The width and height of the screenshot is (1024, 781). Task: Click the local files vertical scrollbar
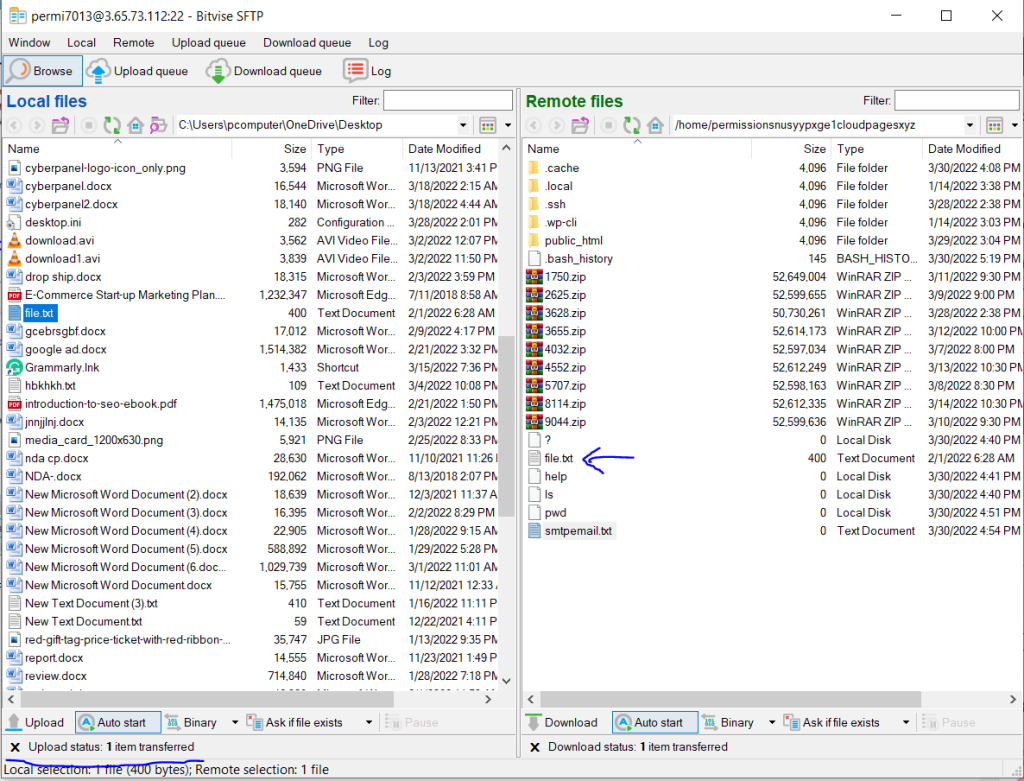506,428
